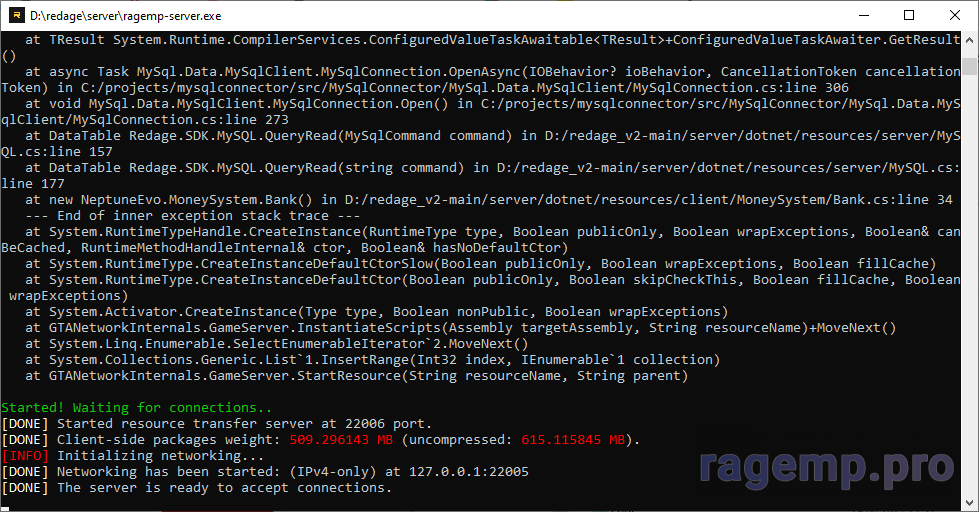Viewport: 979px width, 512px height.
Task: Click the address '127.0.0.1:22005'
Action: coord(469,472)
